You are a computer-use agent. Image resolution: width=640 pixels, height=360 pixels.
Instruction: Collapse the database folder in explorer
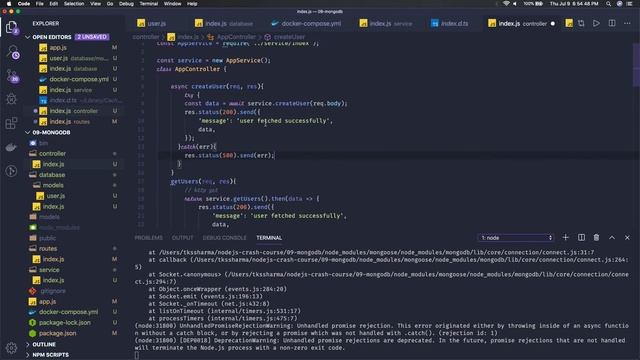coord(52,175)
